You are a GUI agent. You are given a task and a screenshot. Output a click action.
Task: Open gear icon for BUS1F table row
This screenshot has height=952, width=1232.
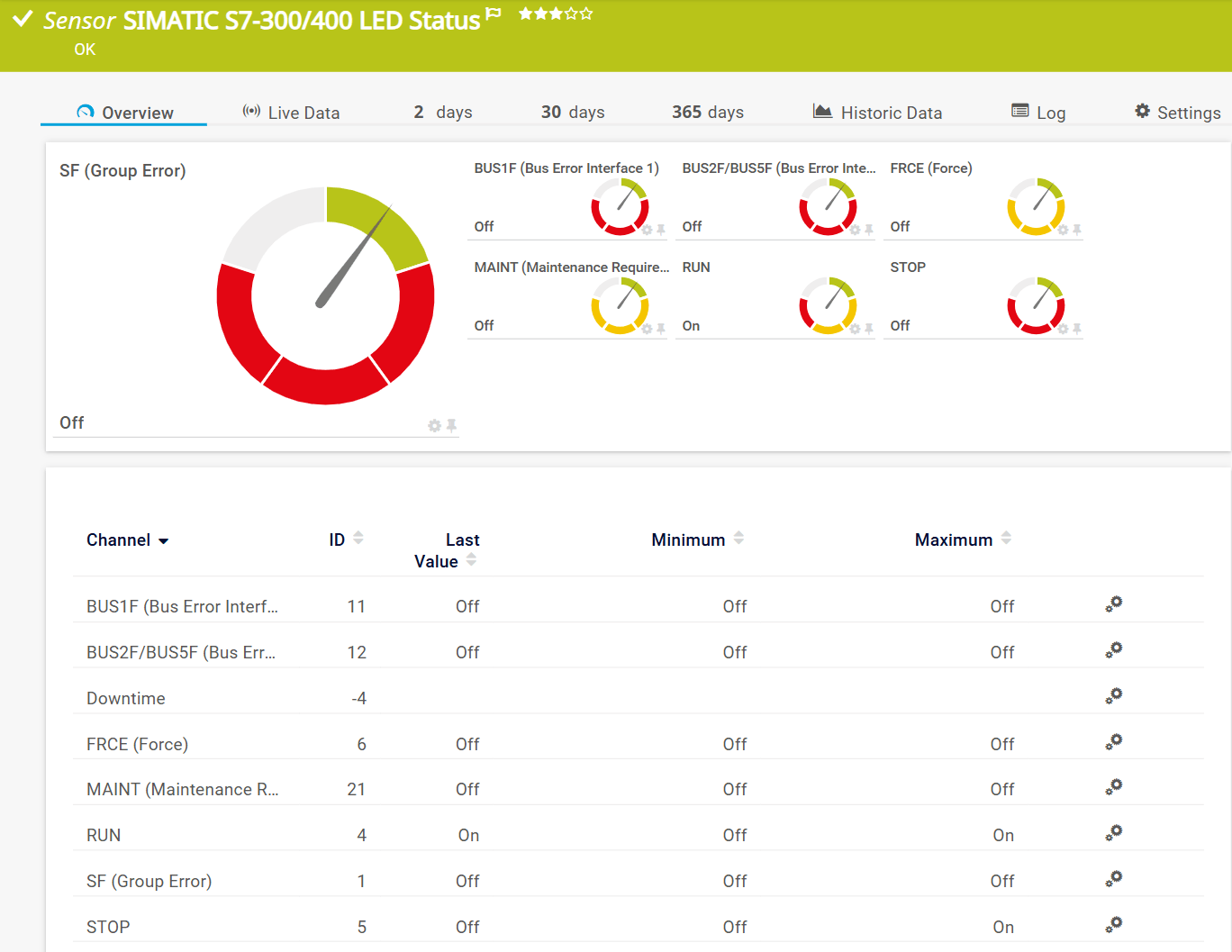click(x=1114, y=604)
